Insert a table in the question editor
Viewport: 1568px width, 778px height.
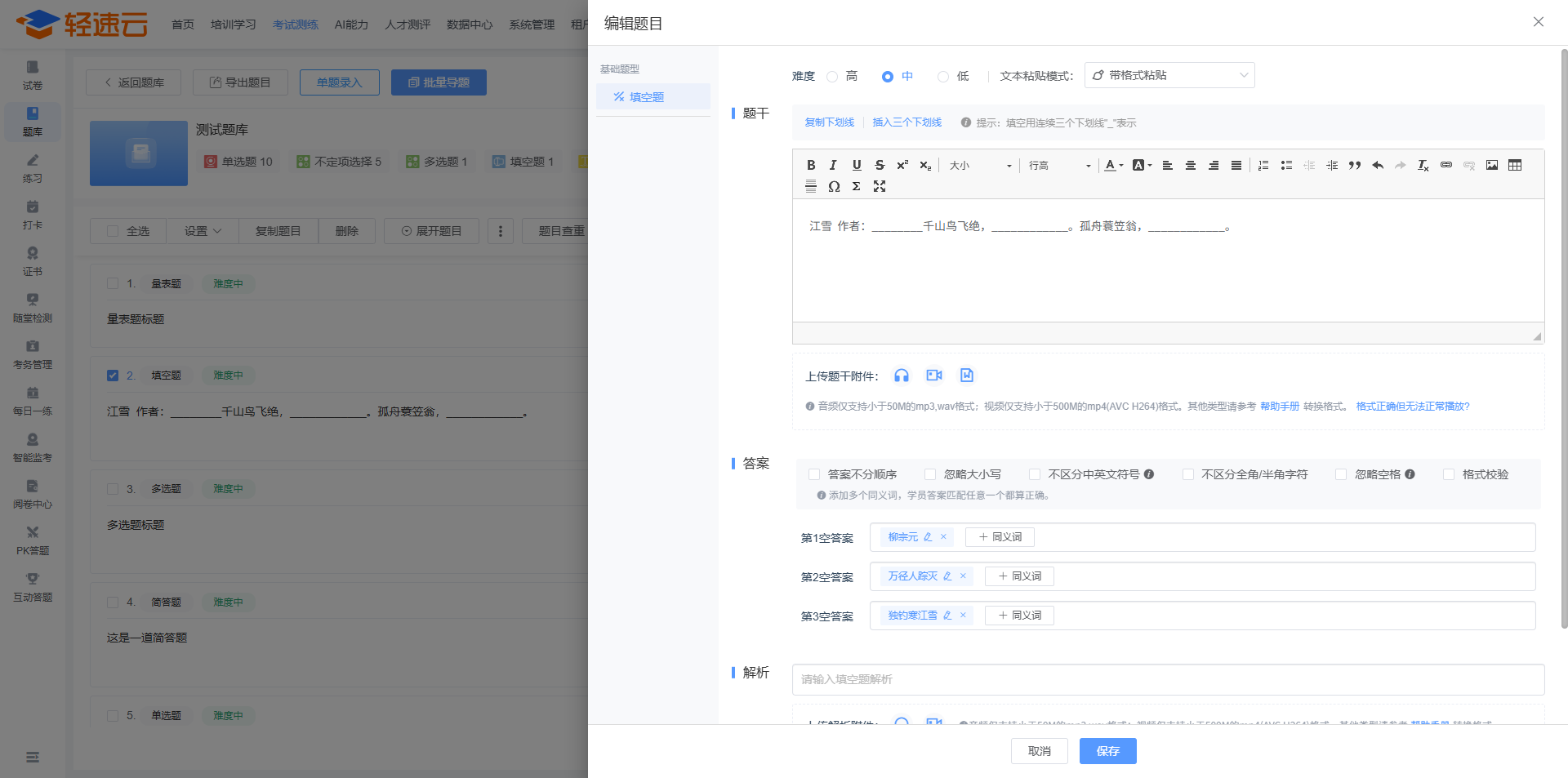coord(1514,165)
